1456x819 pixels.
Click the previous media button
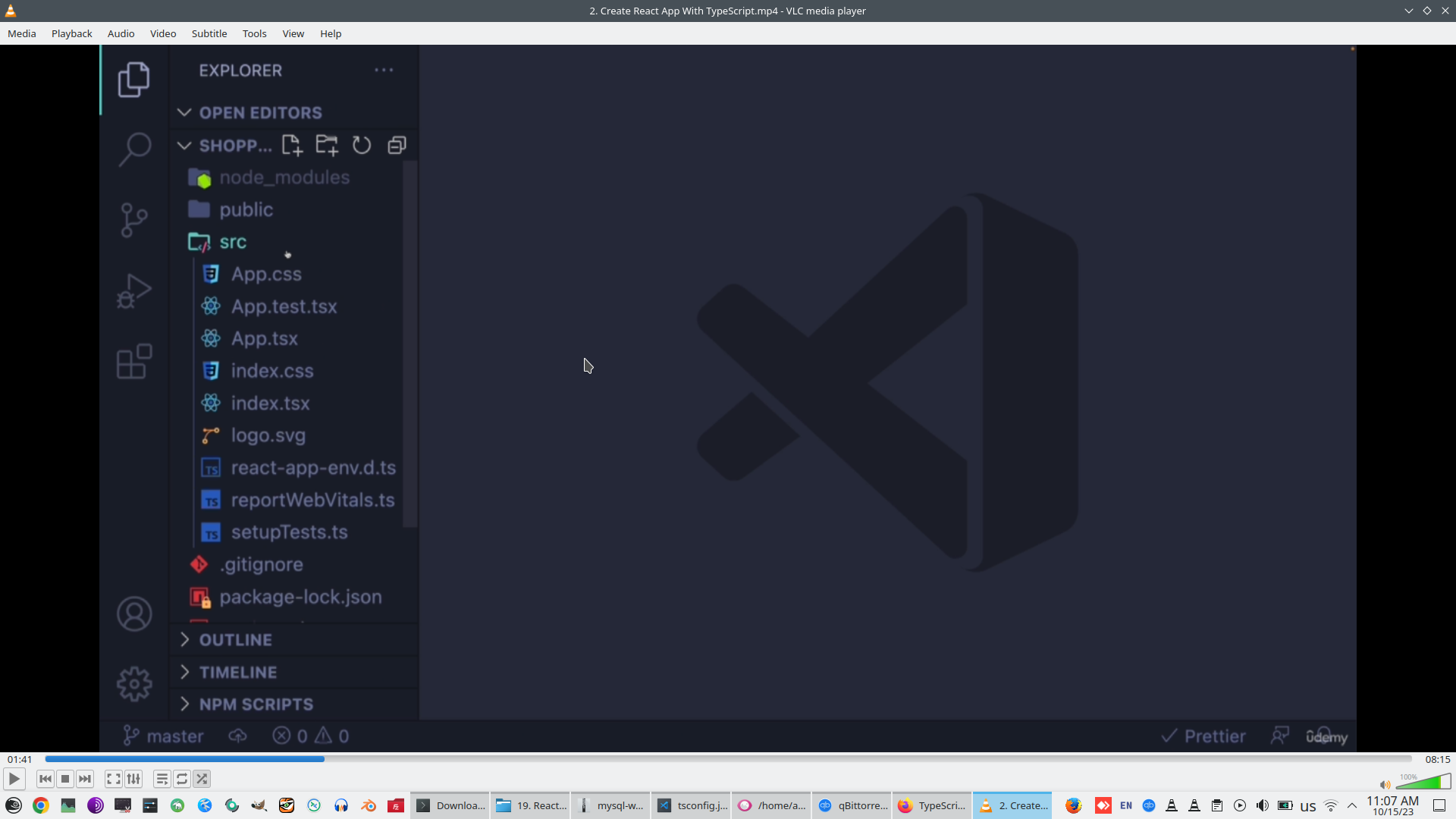[x=45, y=779]
